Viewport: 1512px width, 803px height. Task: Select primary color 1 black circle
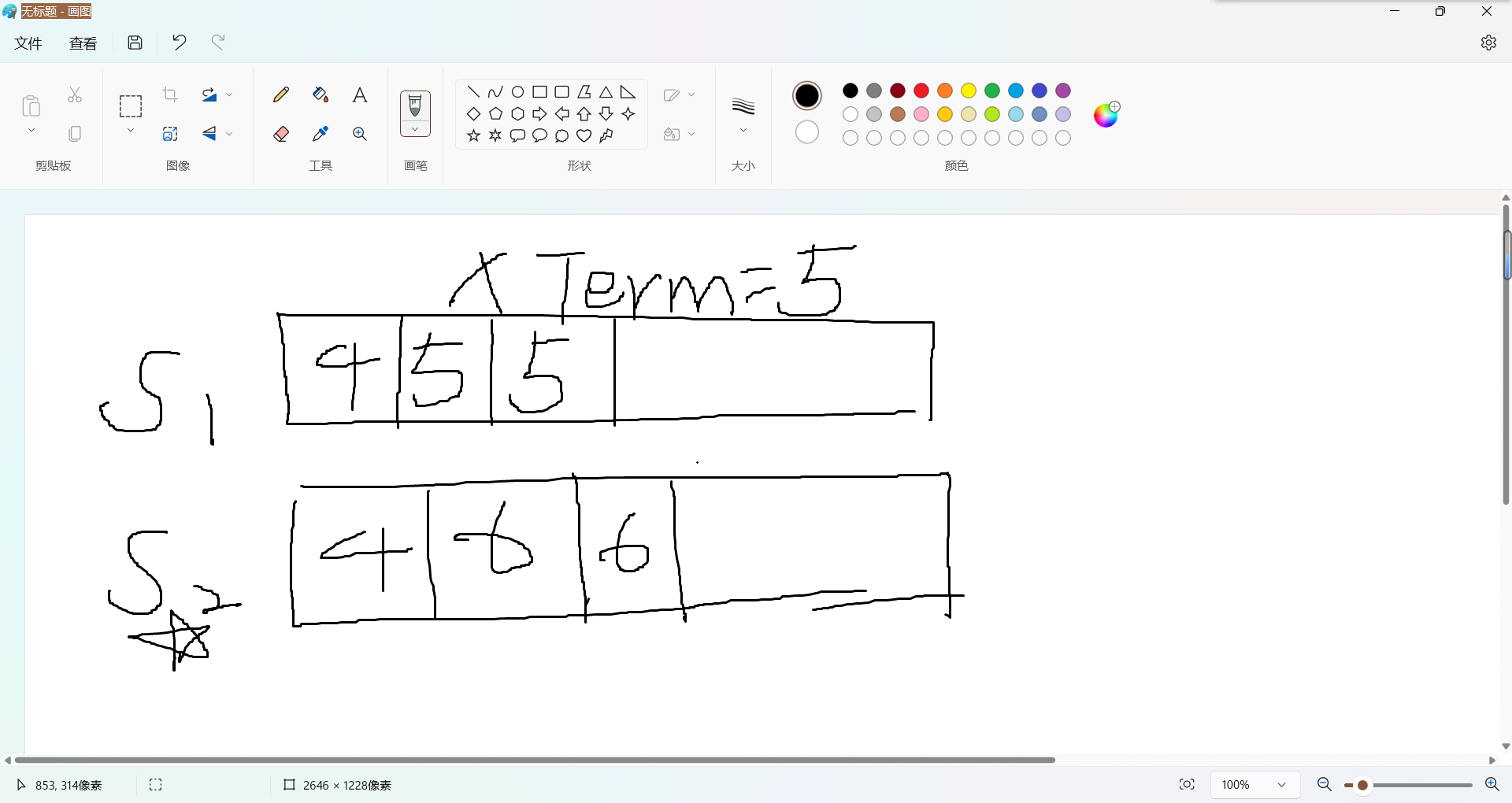[x=807, y=96]
